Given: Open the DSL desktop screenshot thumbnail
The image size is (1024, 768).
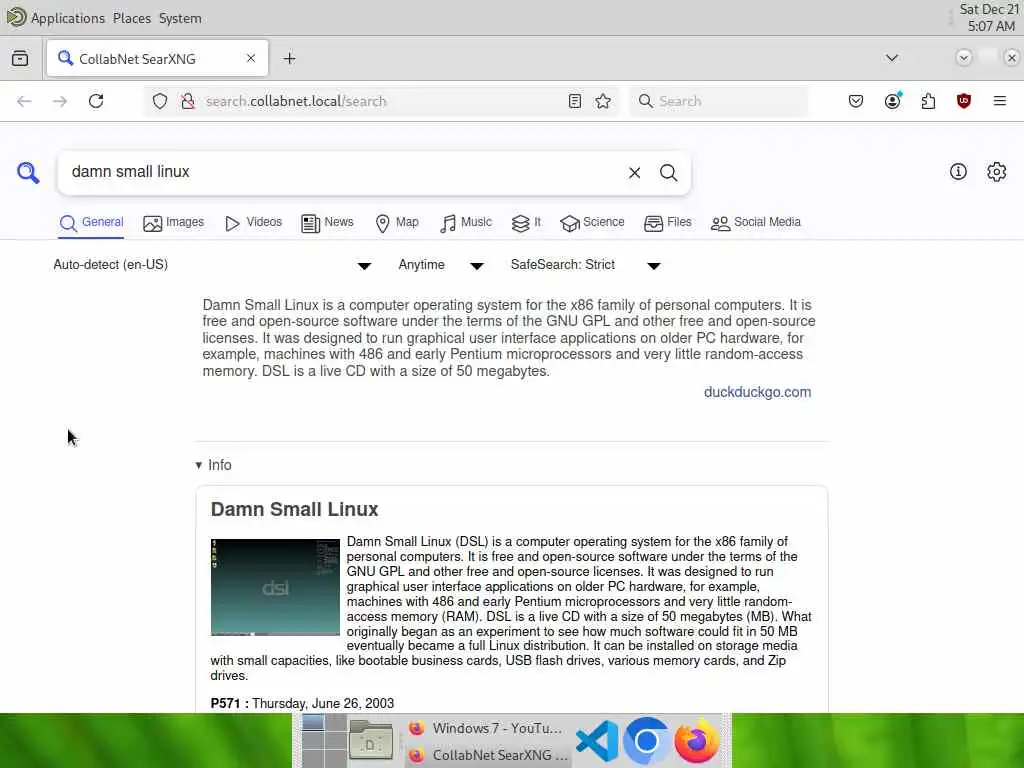Looking at the screenshot, I should 275,586.
